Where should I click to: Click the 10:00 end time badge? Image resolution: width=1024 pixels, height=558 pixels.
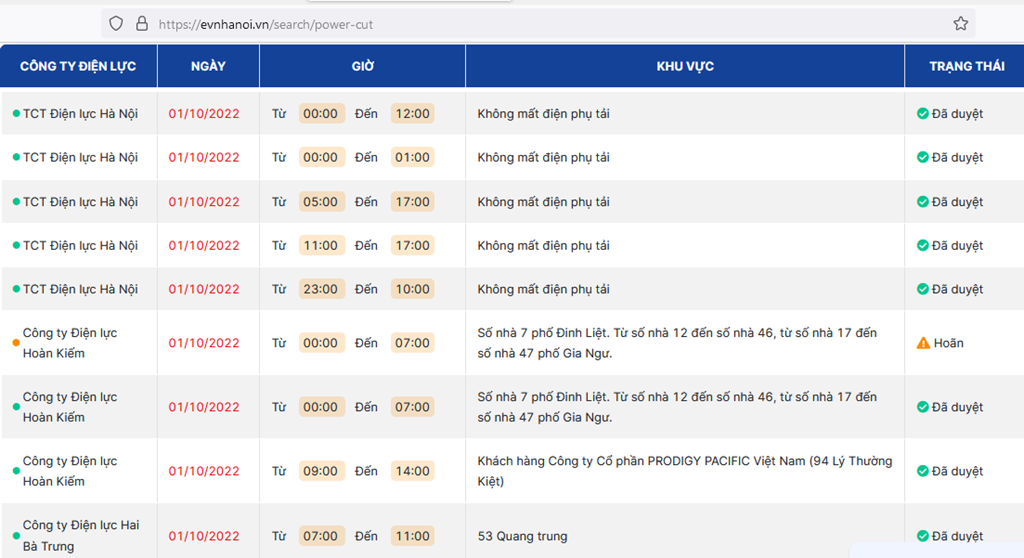pos(413,289)
